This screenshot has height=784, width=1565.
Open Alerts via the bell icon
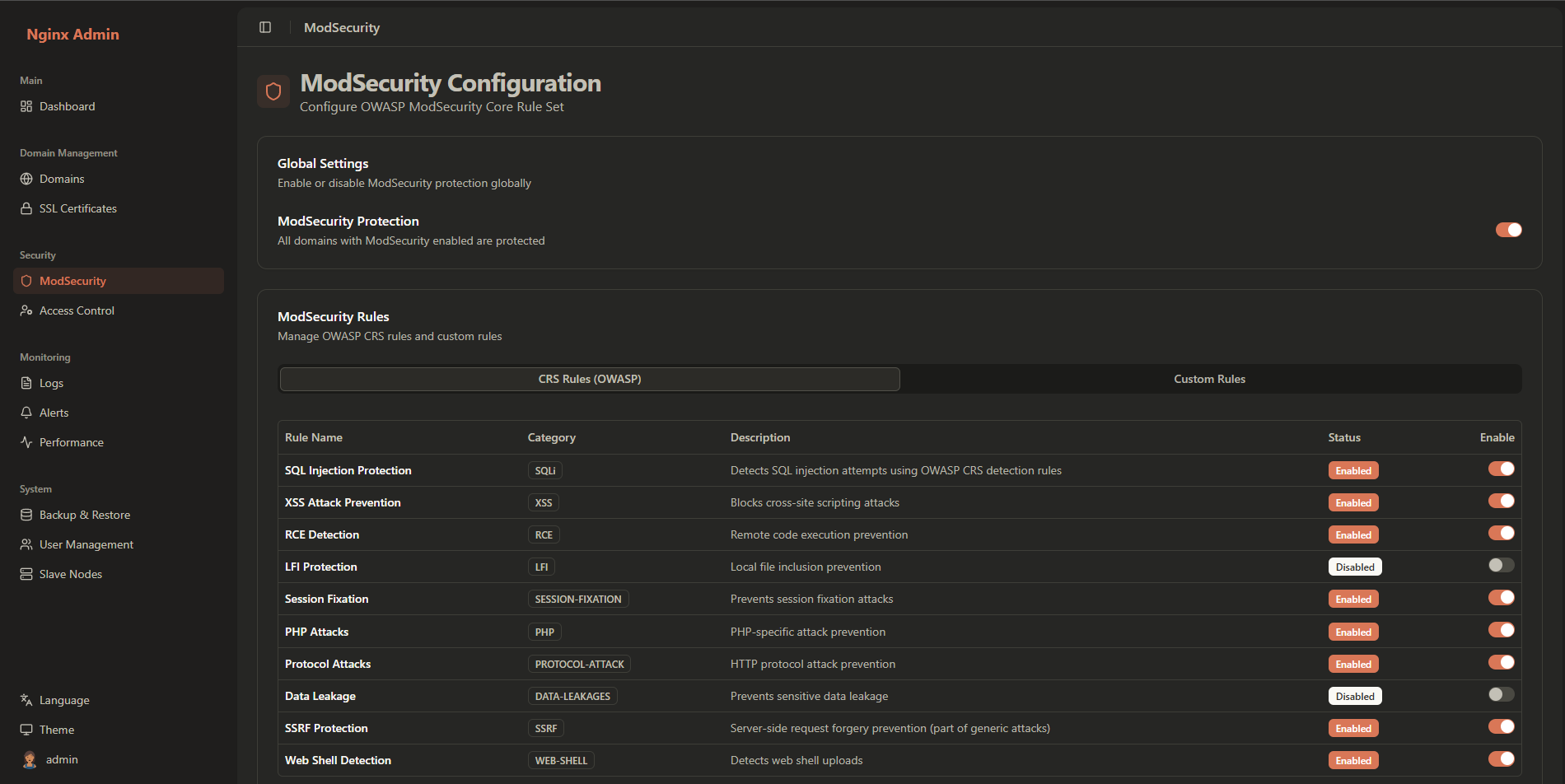26,413
